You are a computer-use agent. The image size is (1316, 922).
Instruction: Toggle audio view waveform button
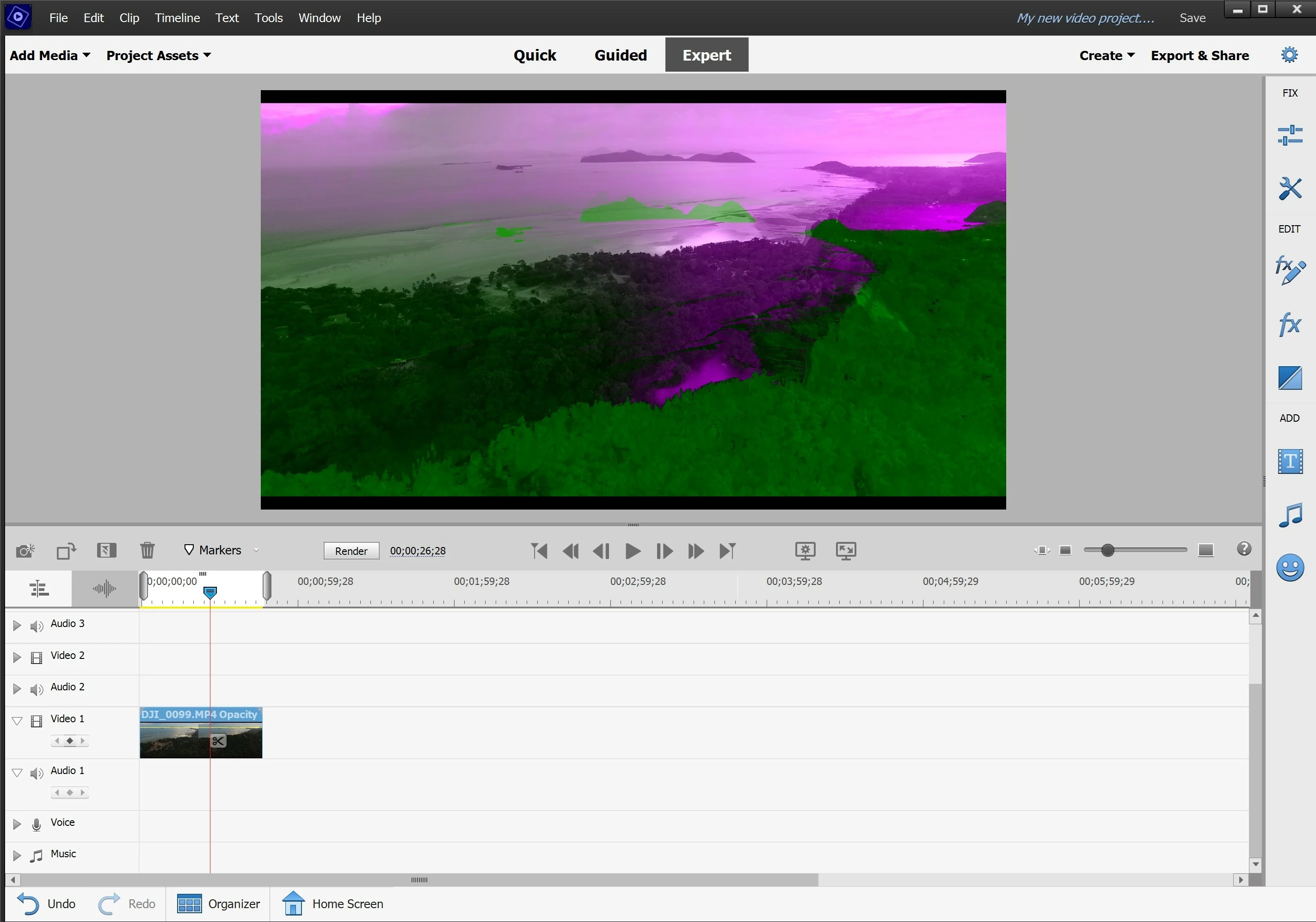(105, 589)
